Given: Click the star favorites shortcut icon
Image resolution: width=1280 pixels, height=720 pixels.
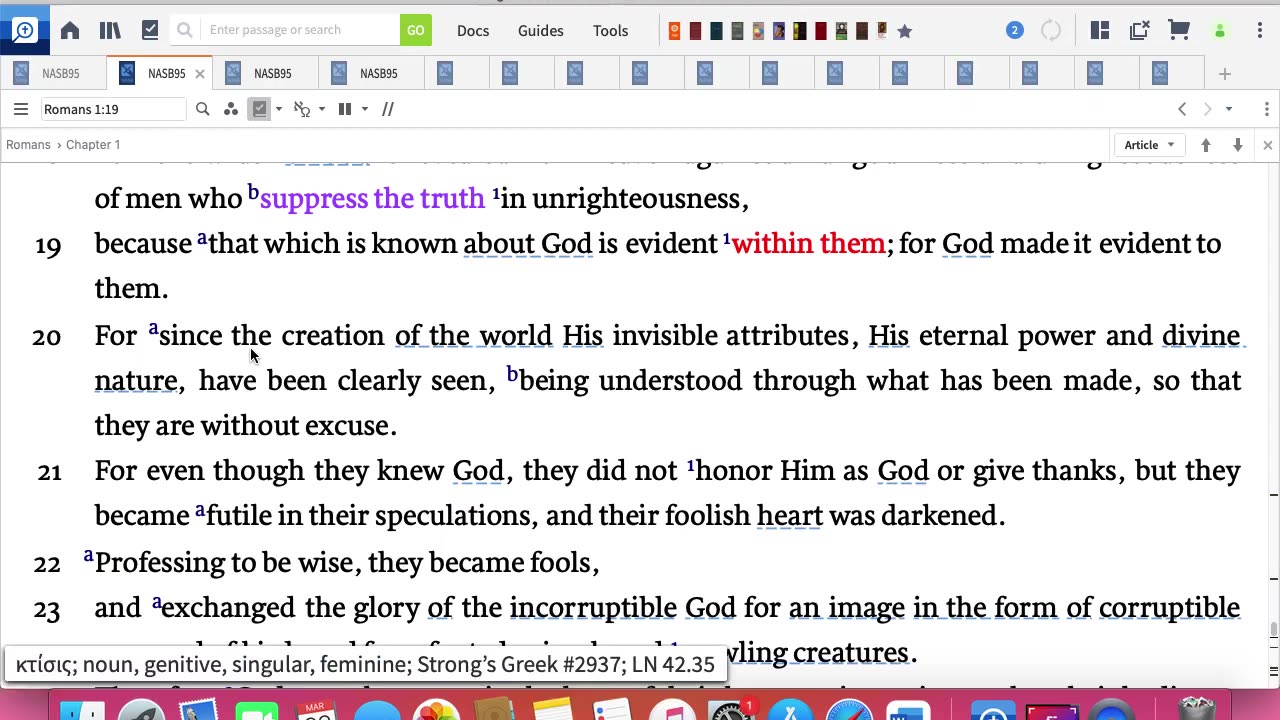Looking at the screenshot, I should coord(905,31).
